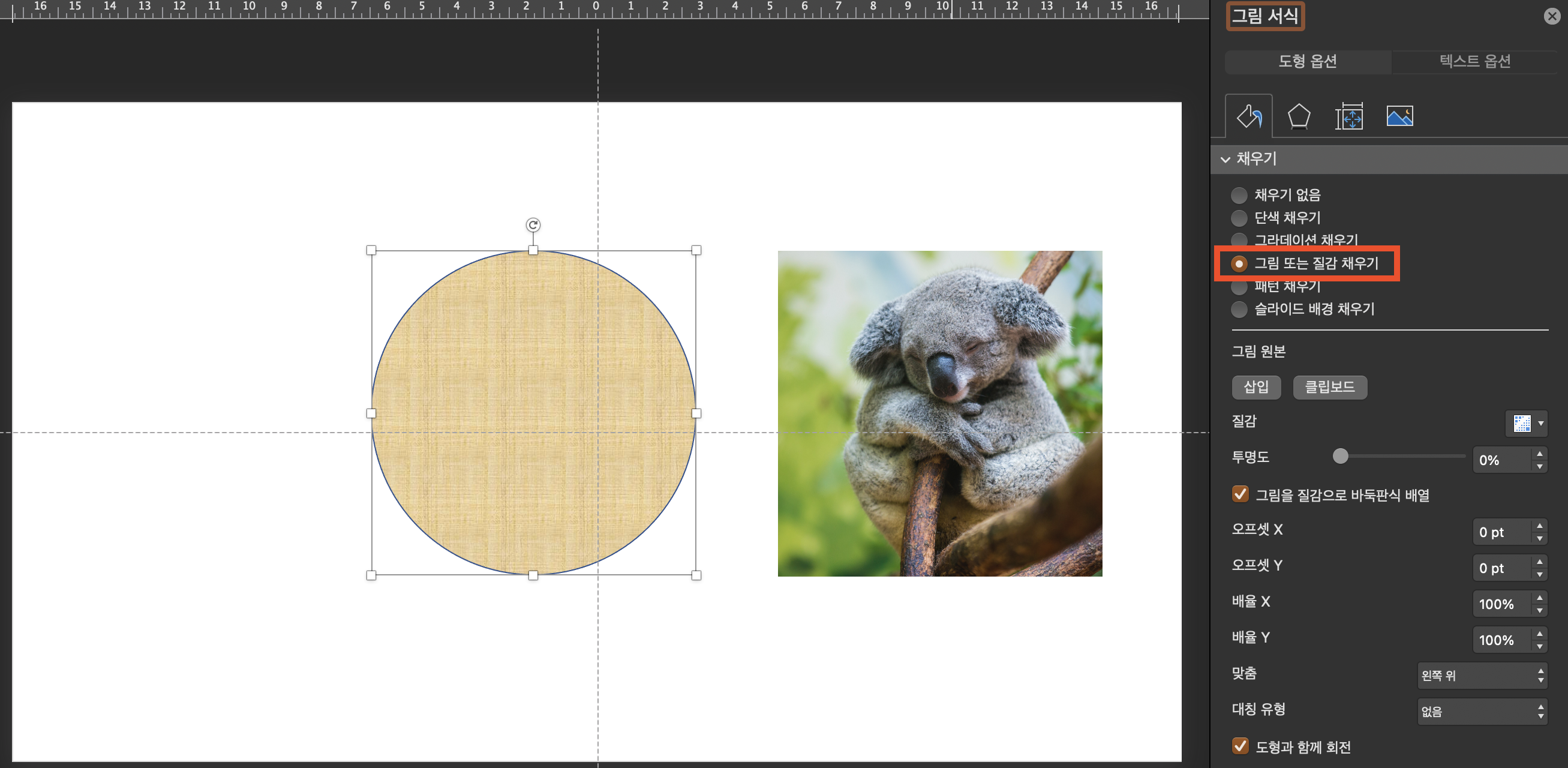Click the 클립보드 button
The height and width of the screenshot is (768, 1568).
tap(1329, 387)
